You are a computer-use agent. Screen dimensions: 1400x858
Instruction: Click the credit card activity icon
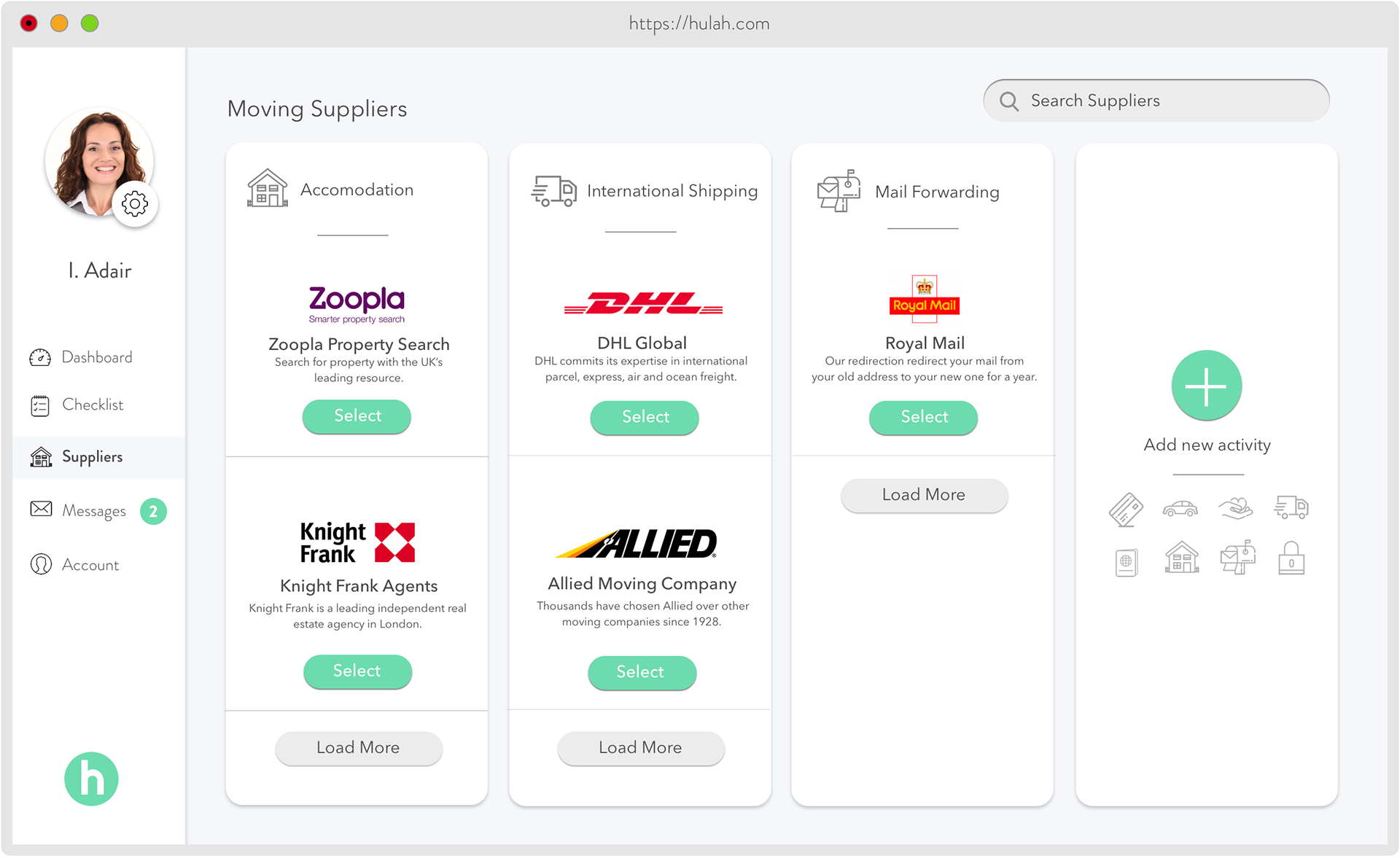click(1126, 509)
